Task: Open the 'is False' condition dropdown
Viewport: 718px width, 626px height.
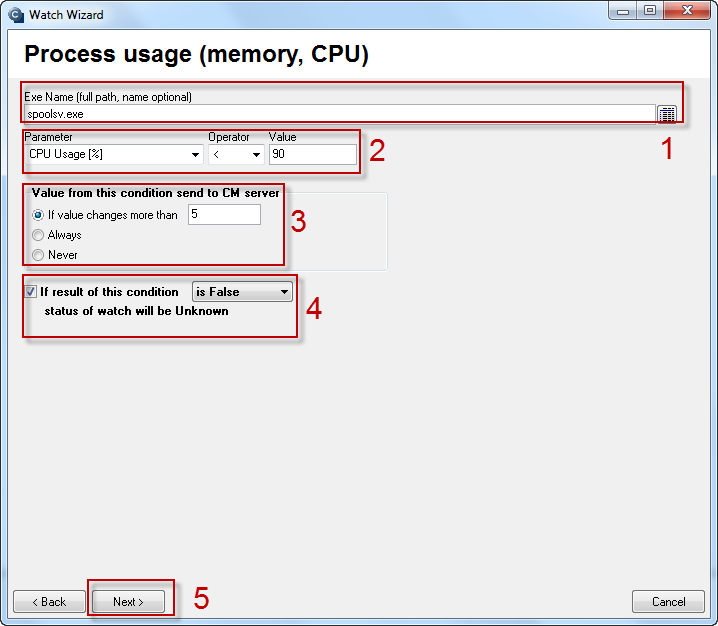Action: click(242, 292)
